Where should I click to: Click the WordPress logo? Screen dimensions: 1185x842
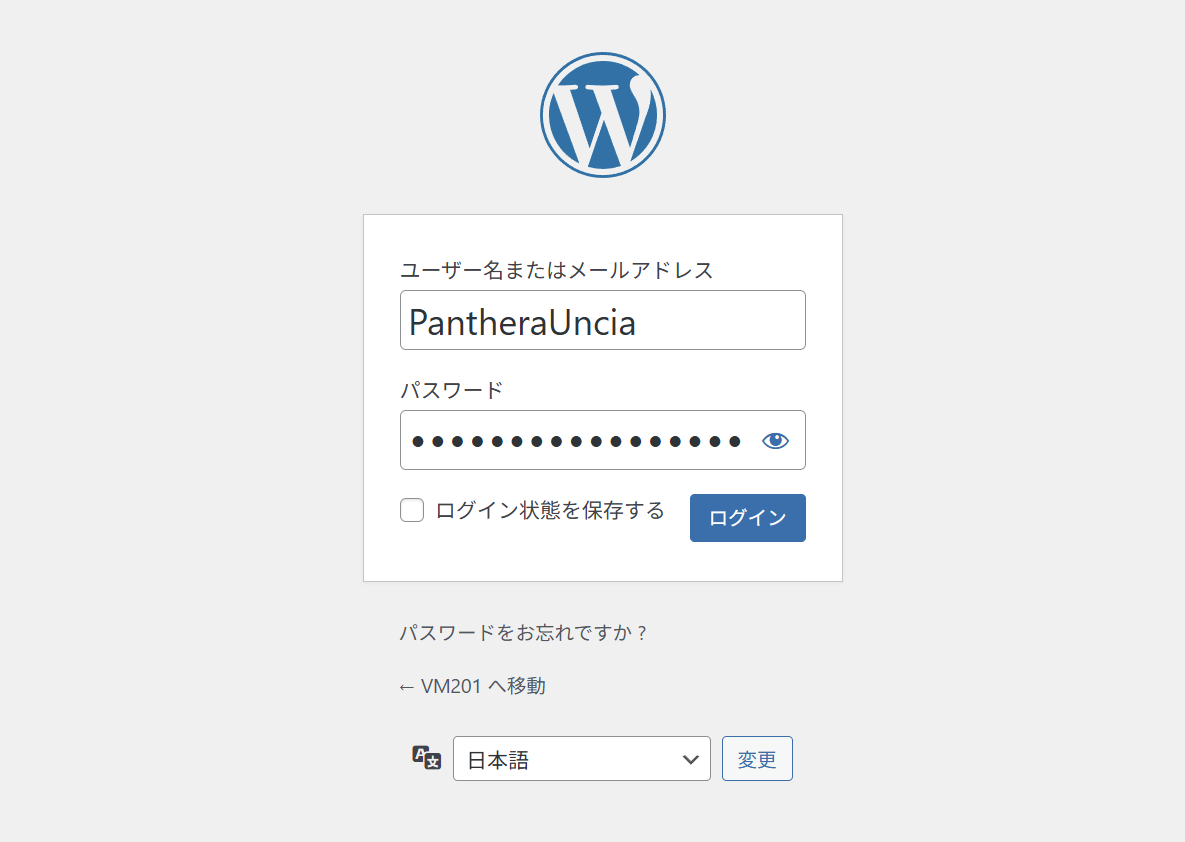pyautogui.click(x=603, y=115)
